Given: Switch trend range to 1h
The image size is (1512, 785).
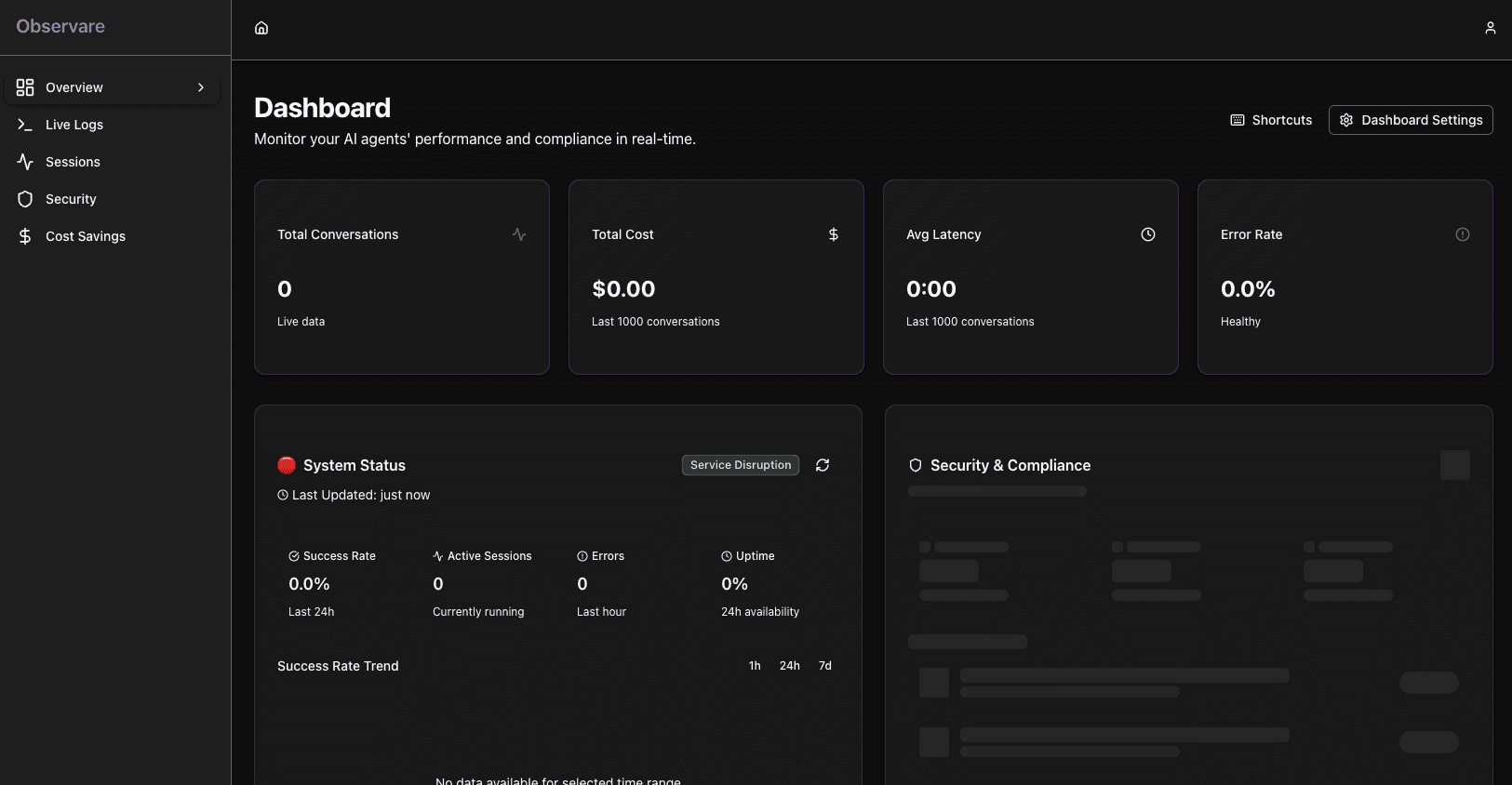Looking at the screenshot, I should point(755,666).
